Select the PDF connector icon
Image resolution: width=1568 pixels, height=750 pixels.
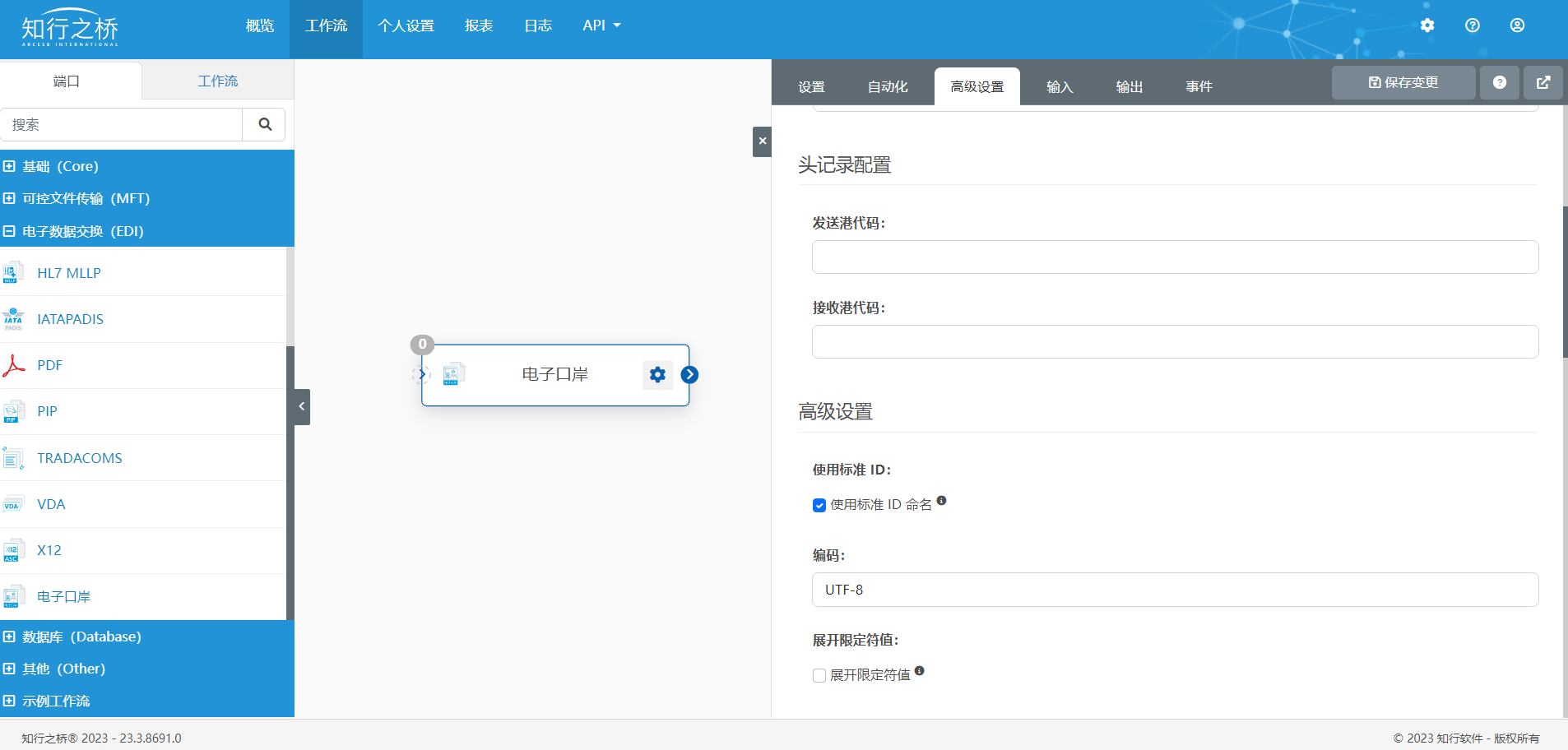point(14,365)
